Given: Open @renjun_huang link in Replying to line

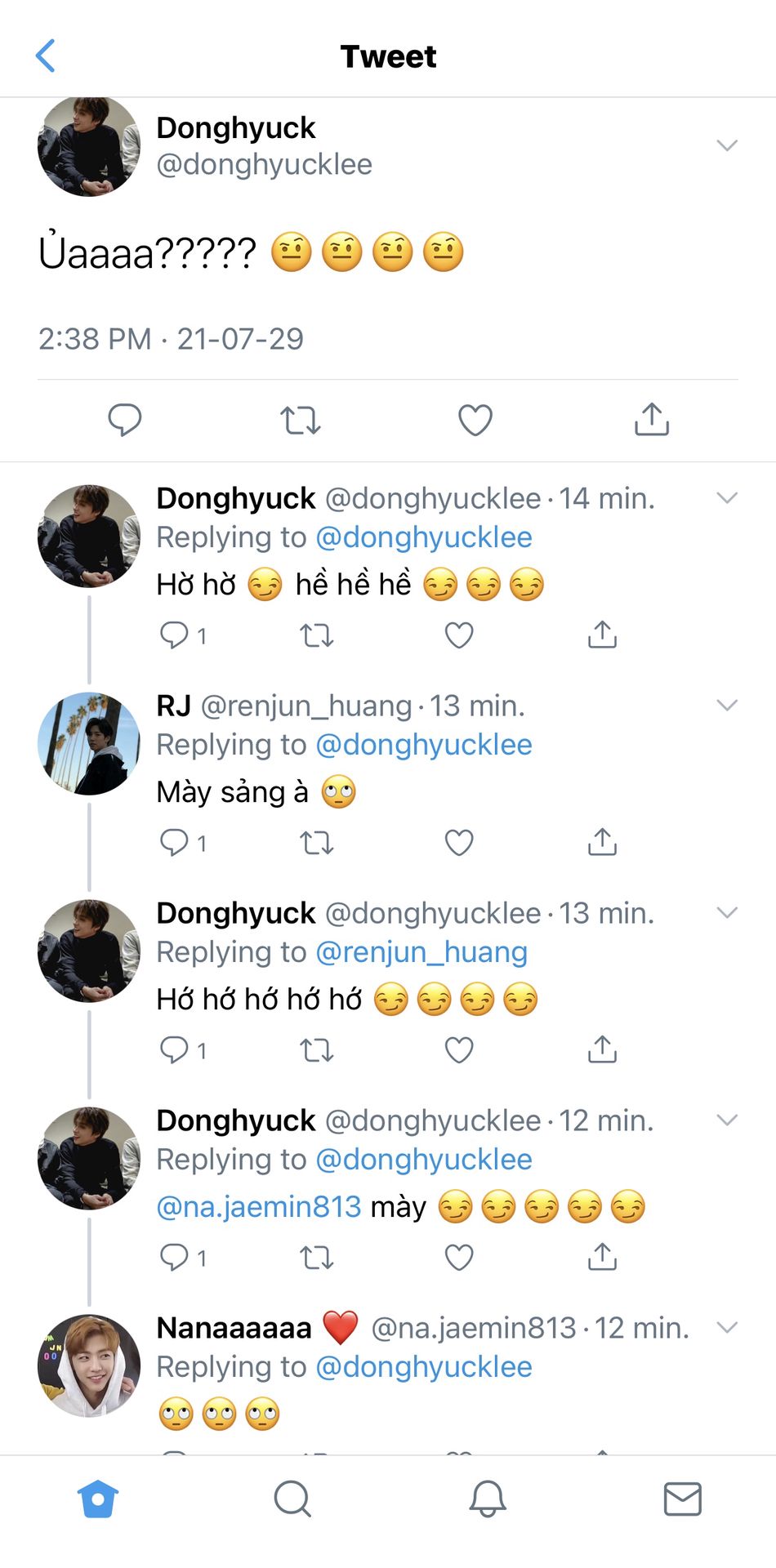Looking at the screenshot, I should [x=421, y=952].
